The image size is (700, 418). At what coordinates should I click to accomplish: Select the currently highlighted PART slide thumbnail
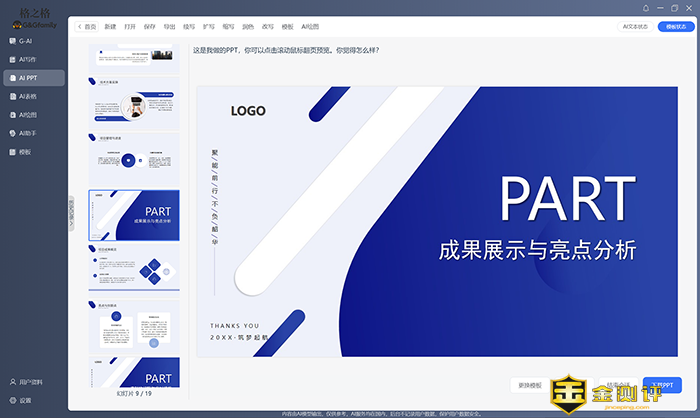tap(134, 215)
